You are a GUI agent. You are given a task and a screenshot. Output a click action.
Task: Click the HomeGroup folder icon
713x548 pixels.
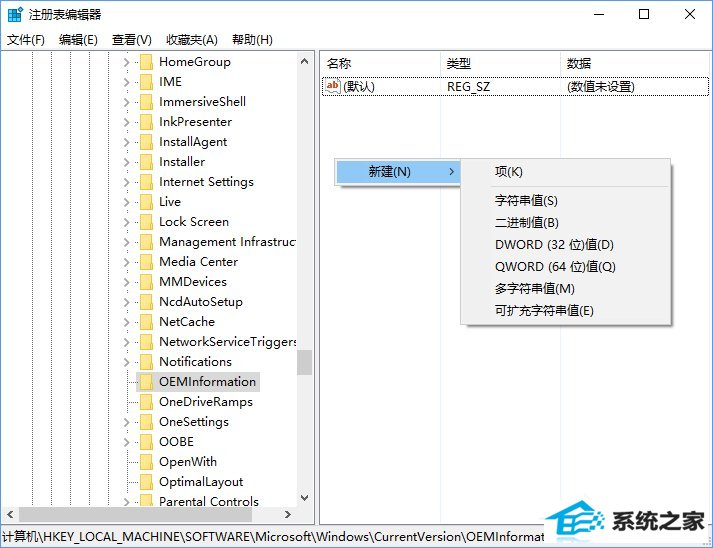click(x=146, y=62)
